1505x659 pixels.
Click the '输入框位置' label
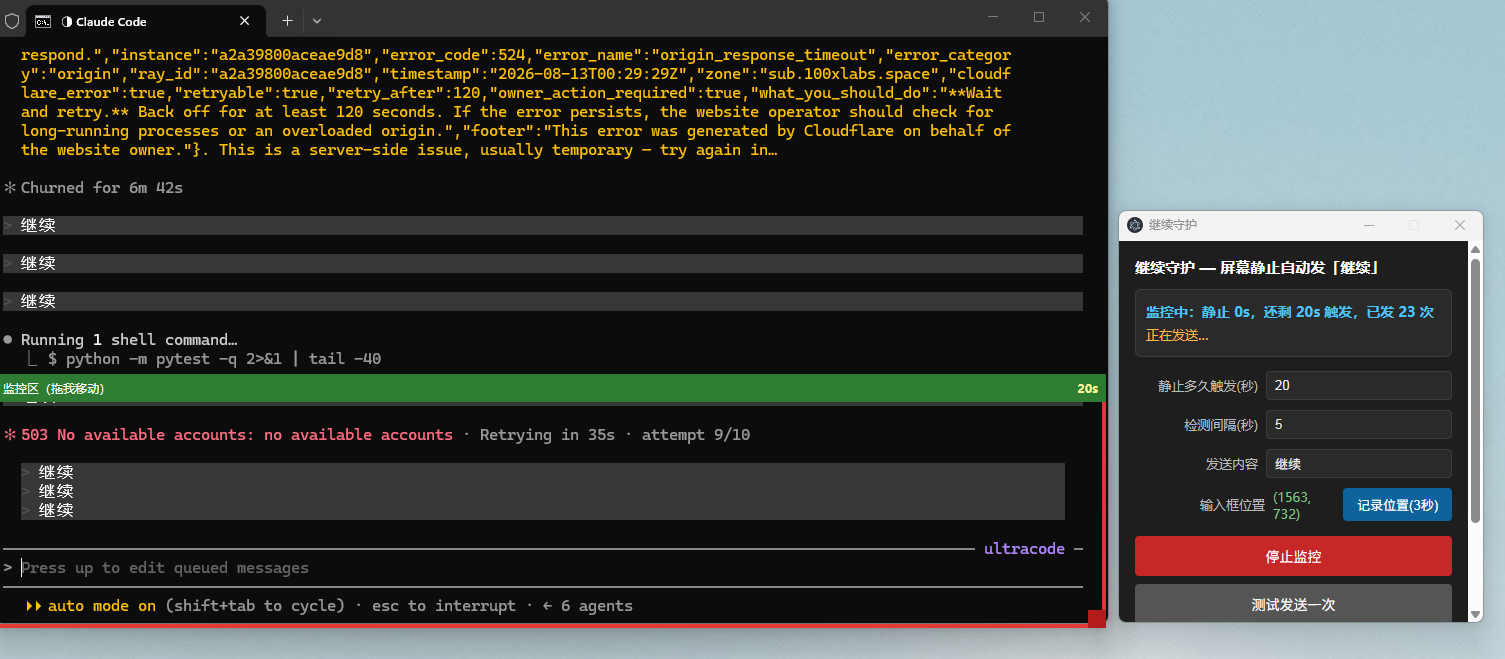(x=1232, y=505)
